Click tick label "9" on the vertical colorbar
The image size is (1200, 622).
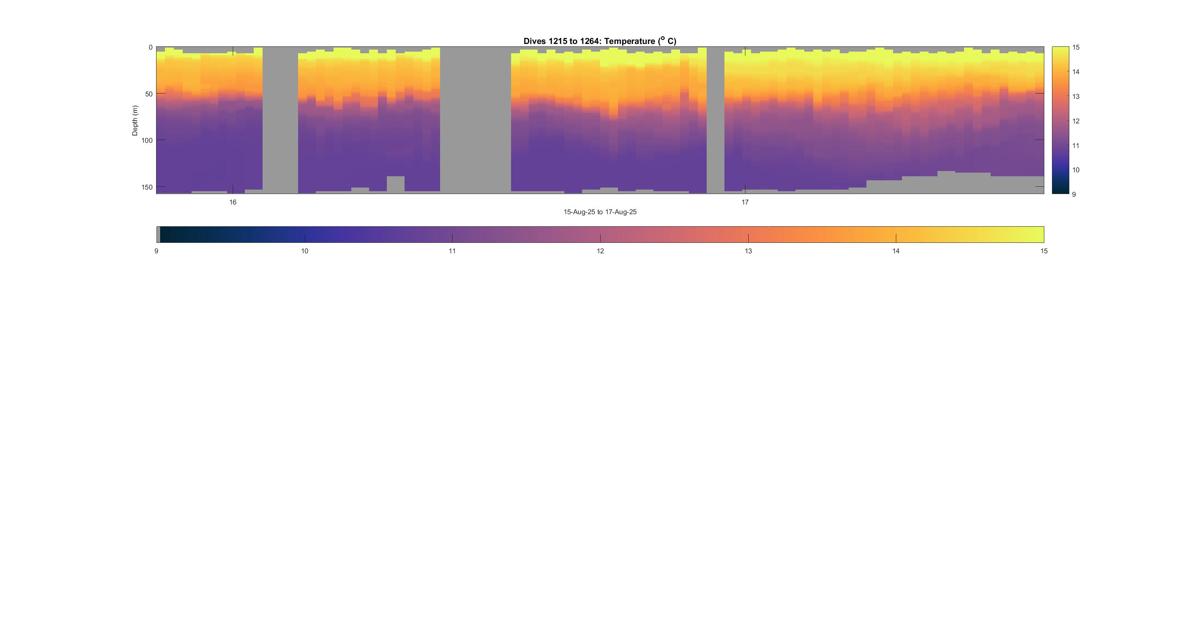[1074, 194]
